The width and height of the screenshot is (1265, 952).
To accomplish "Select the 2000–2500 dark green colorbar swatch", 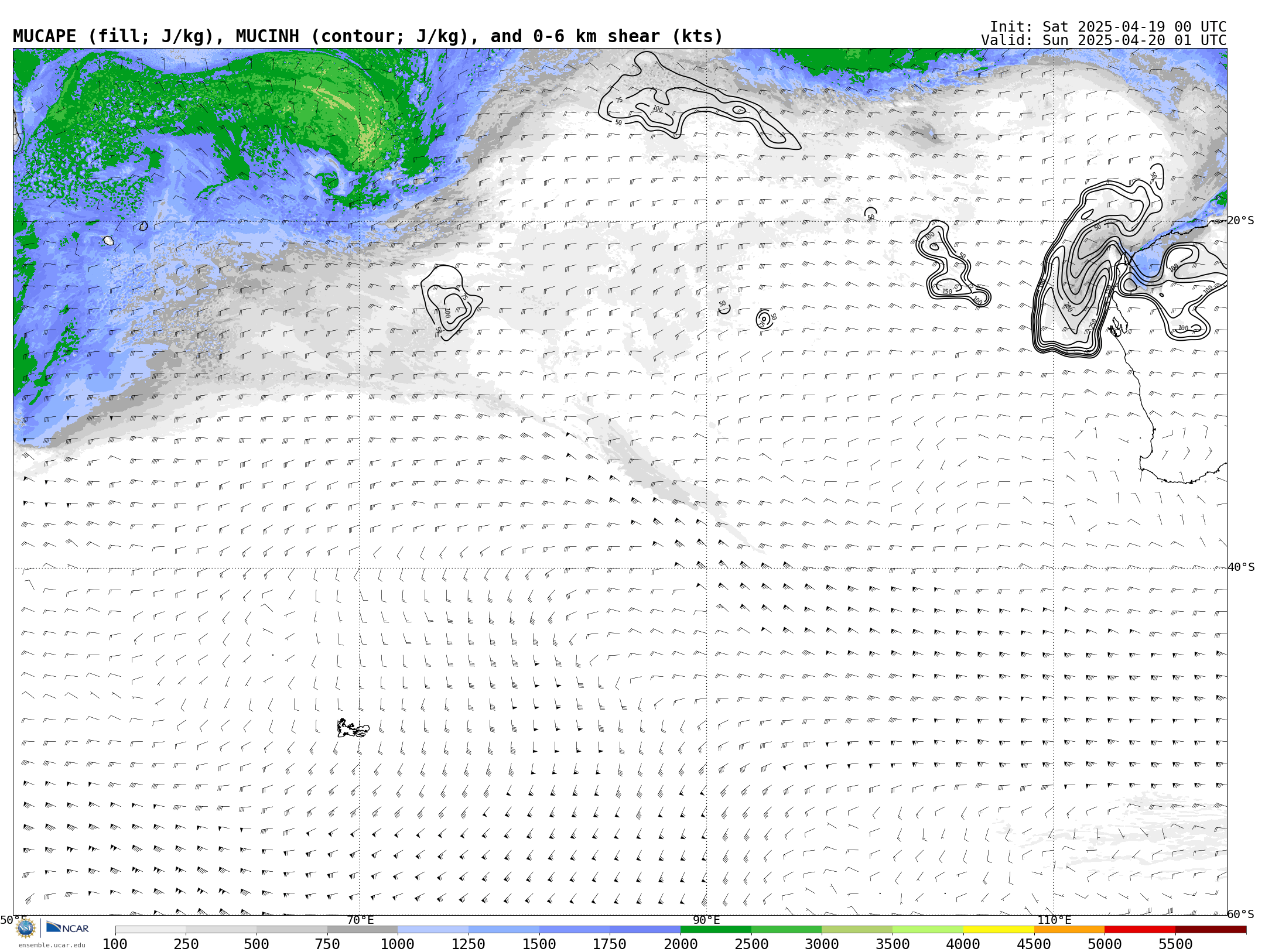I will tap(716, 930).
